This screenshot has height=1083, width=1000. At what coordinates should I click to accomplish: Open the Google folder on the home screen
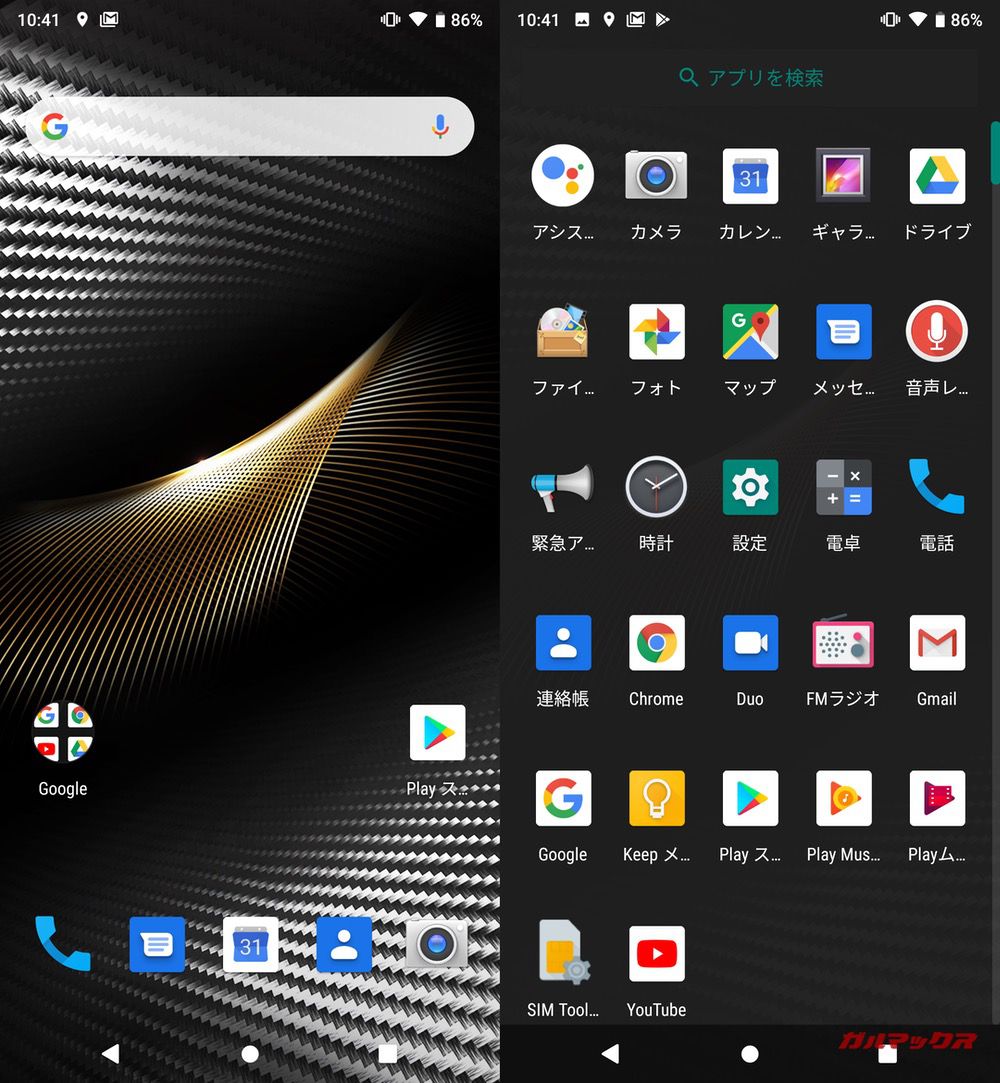pos(63,732)
